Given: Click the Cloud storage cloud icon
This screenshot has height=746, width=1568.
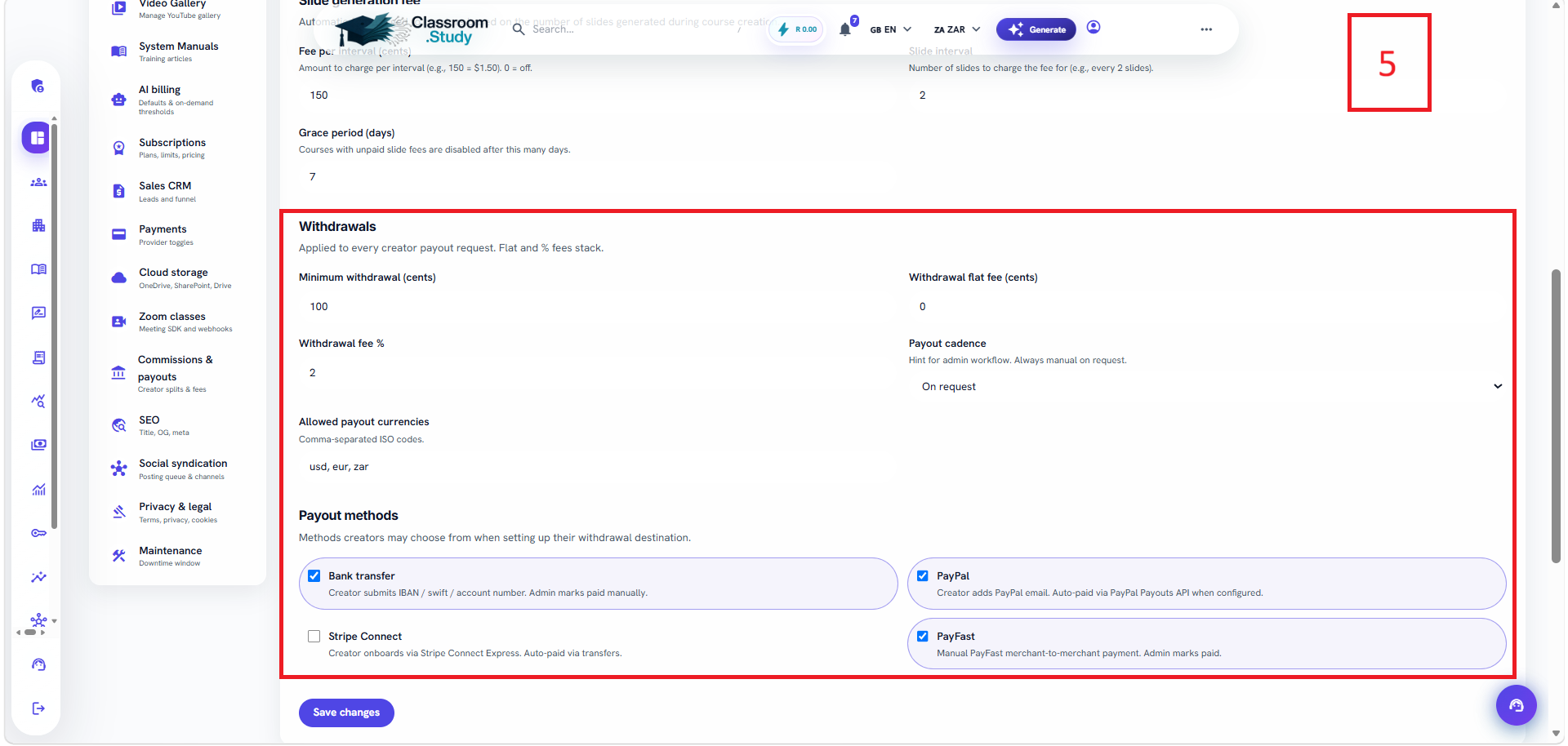Looking at the screenshot, I should point(119,278).
